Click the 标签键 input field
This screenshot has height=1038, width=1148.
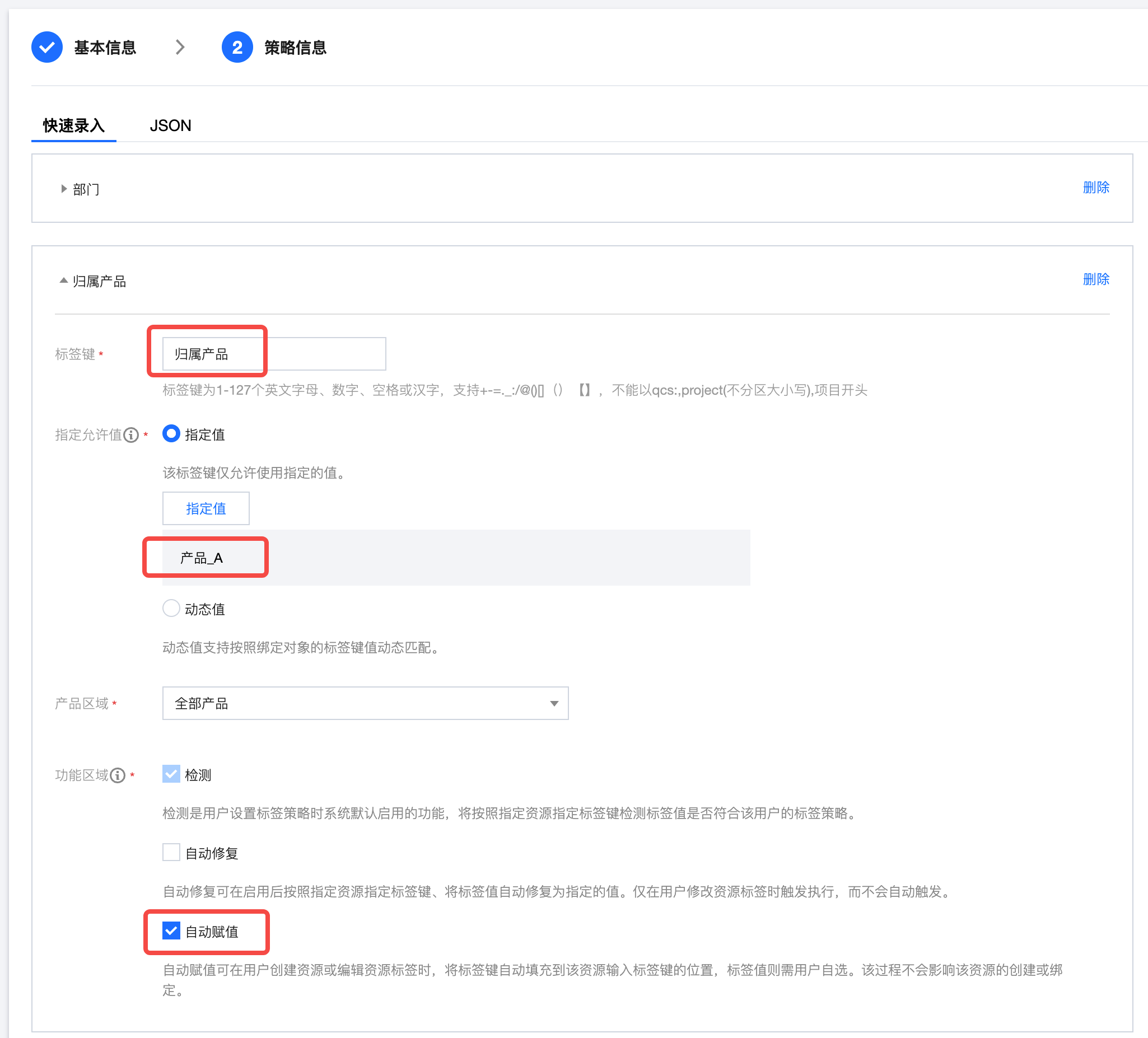[x=273, y=354]
